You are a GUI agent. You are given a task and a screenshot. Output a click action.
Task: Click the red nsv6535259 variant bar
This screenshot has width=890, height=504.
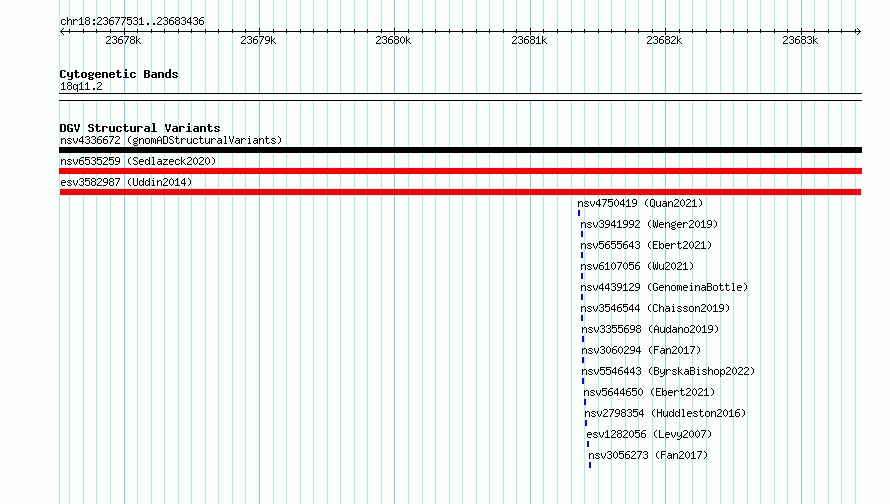coord(460,171)
